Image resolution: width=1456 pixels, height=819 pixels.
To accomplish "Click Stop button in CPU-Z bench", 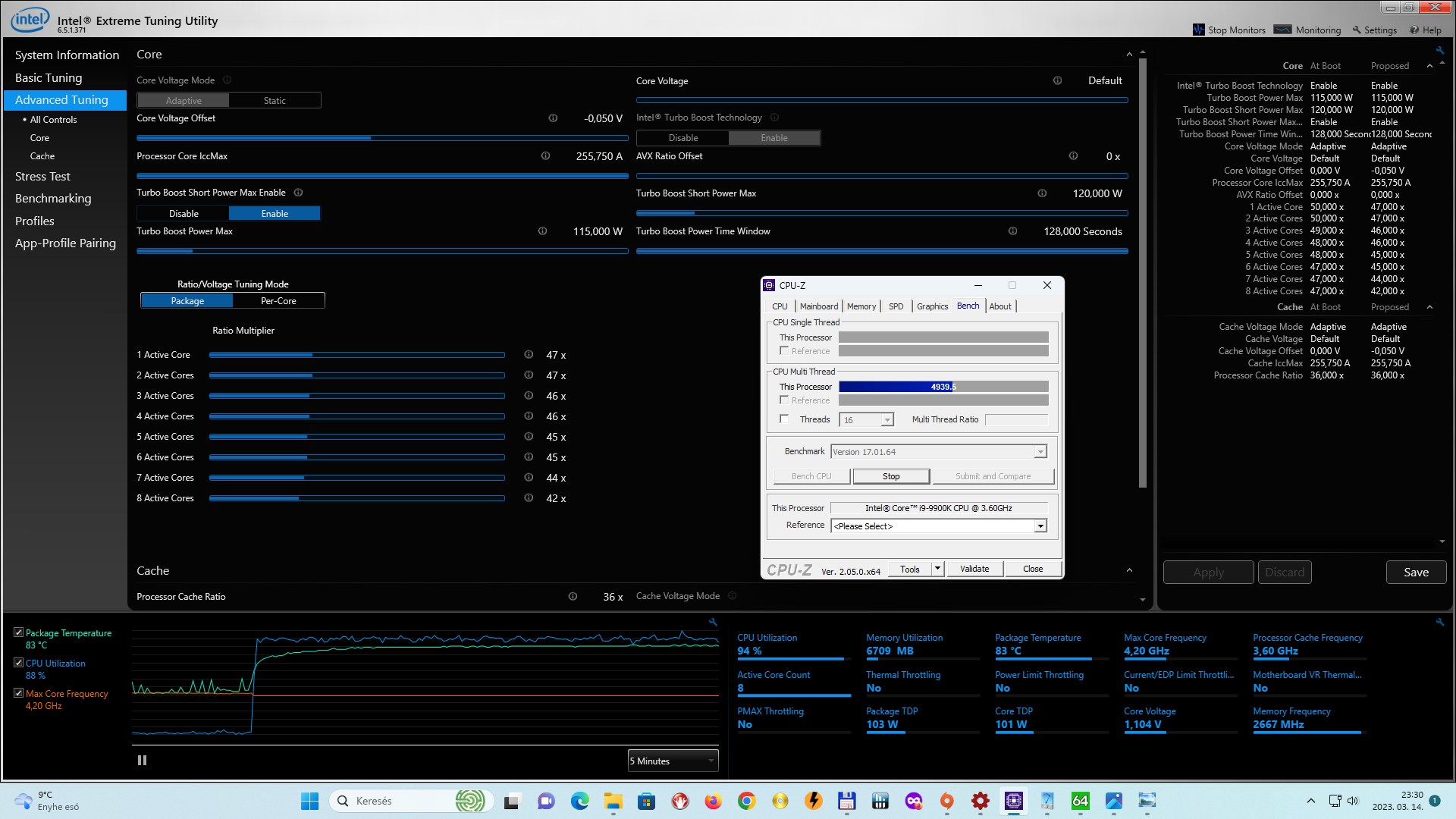I will (x=891, y=476).
